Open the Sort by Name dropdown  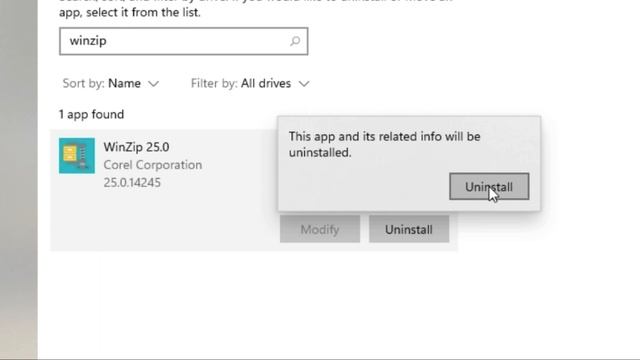coord(111,83)
